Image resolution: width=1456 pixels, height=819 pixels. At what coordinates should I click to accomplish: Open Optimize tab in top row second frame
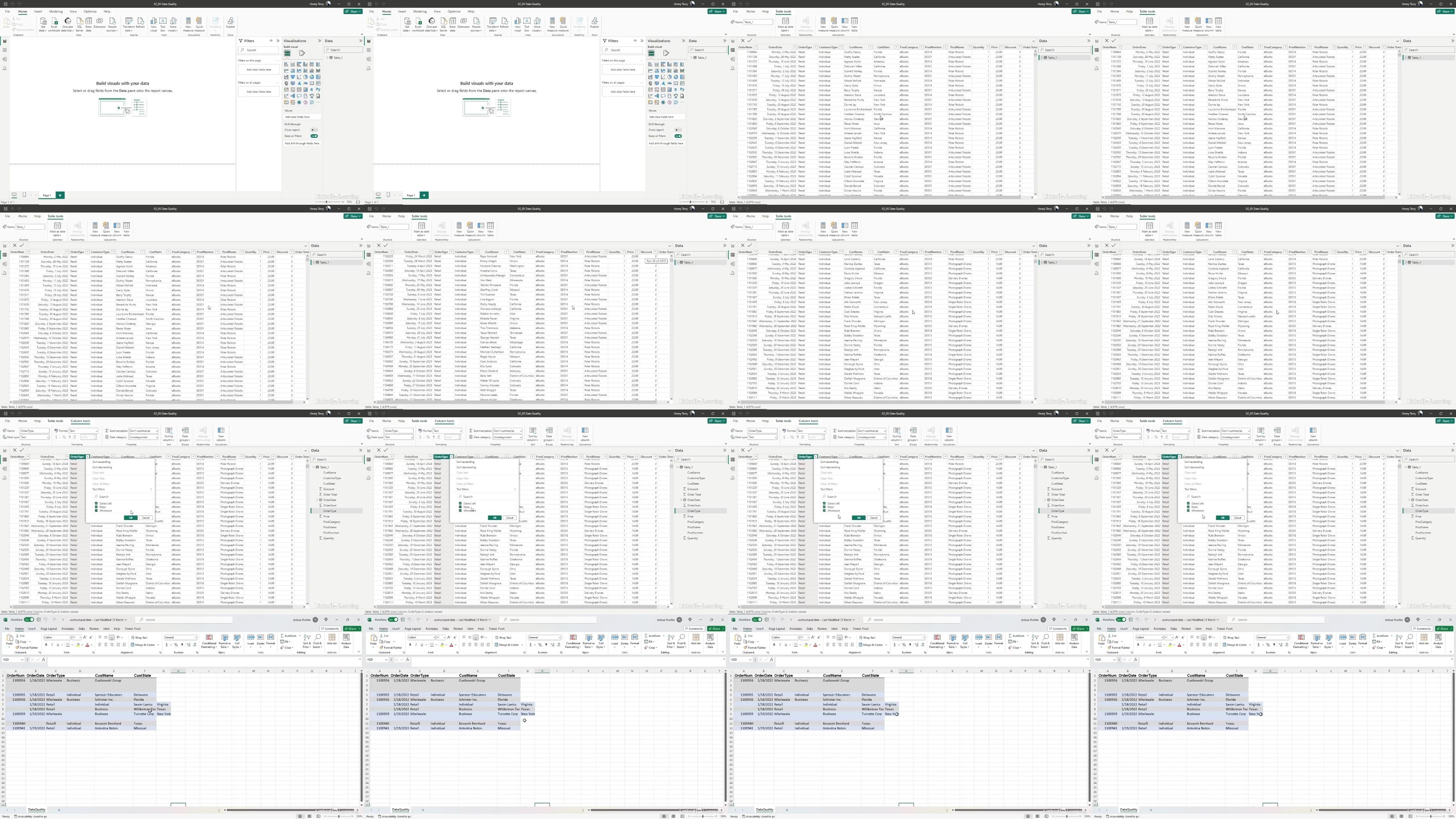click(454, 11)
